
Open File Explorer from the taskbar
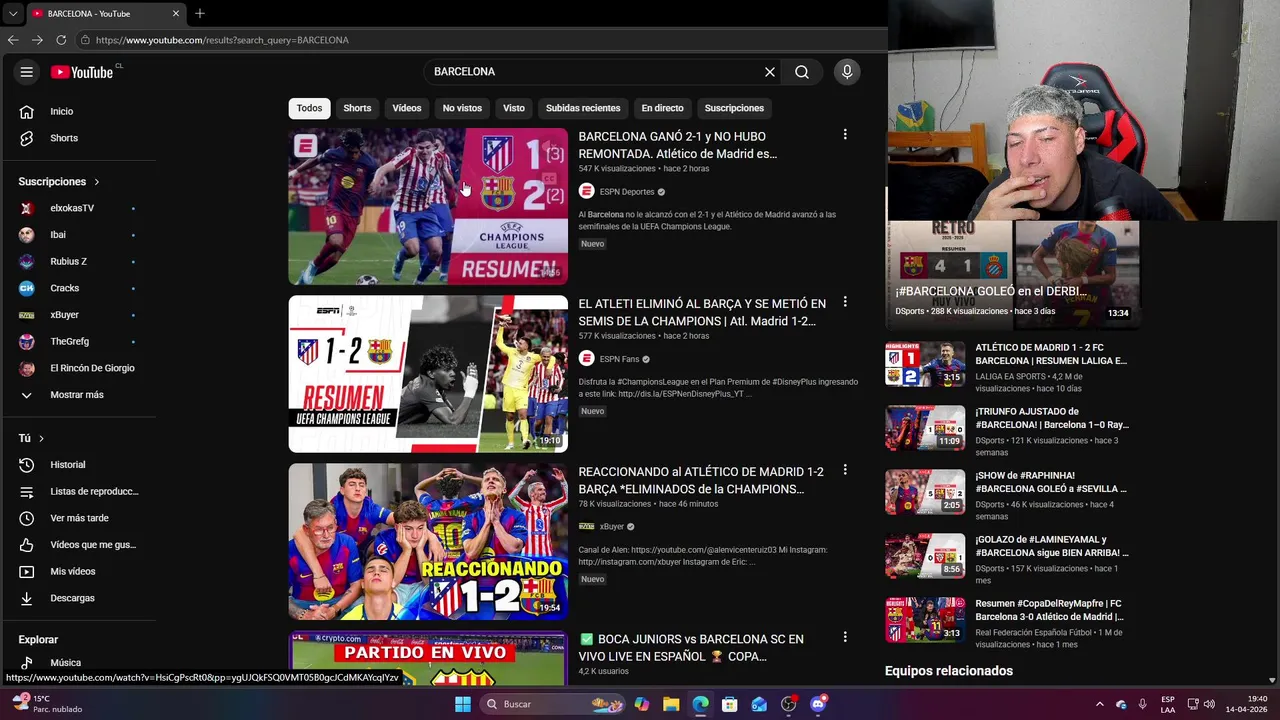(671, 704)
